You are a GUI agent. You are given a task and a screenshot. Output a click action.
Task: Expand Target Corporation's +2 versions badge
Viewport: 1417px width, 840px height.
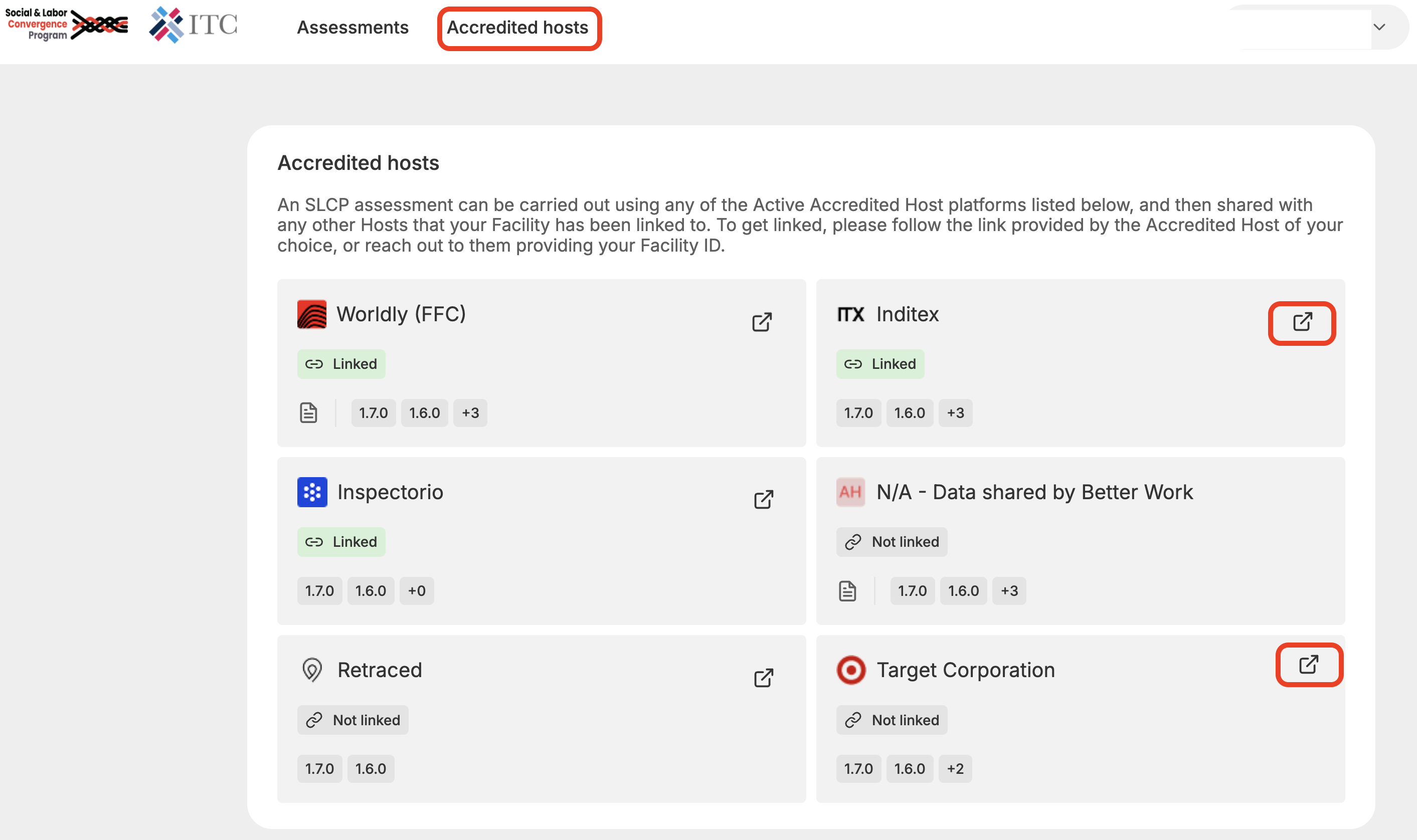[955, 768]
